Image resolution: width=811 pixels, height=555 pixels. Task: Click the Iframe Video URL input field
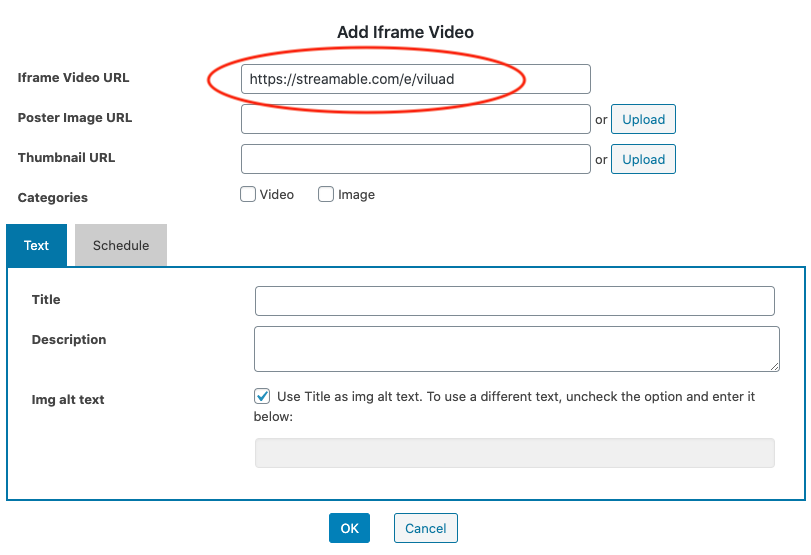pos(415,79)
